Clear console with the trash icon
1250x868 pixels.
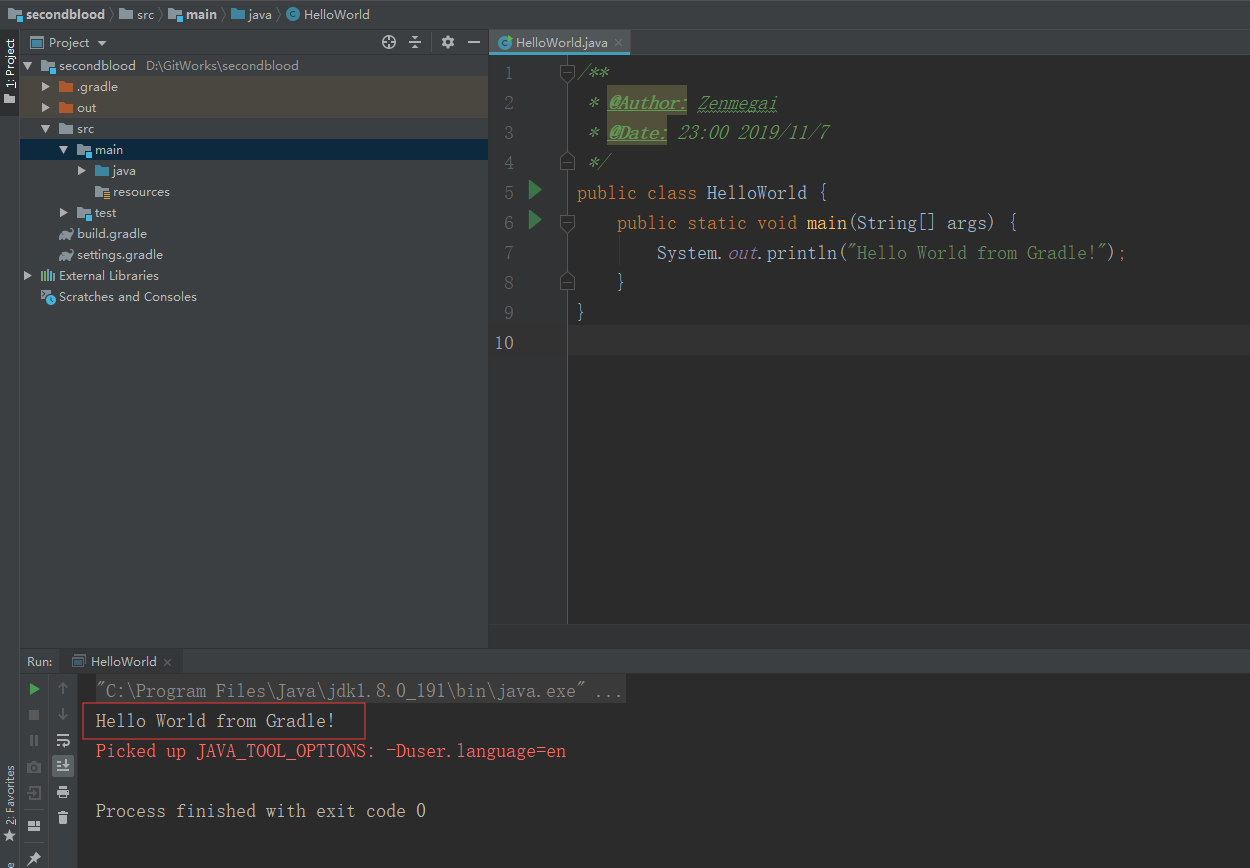[63, 818]
